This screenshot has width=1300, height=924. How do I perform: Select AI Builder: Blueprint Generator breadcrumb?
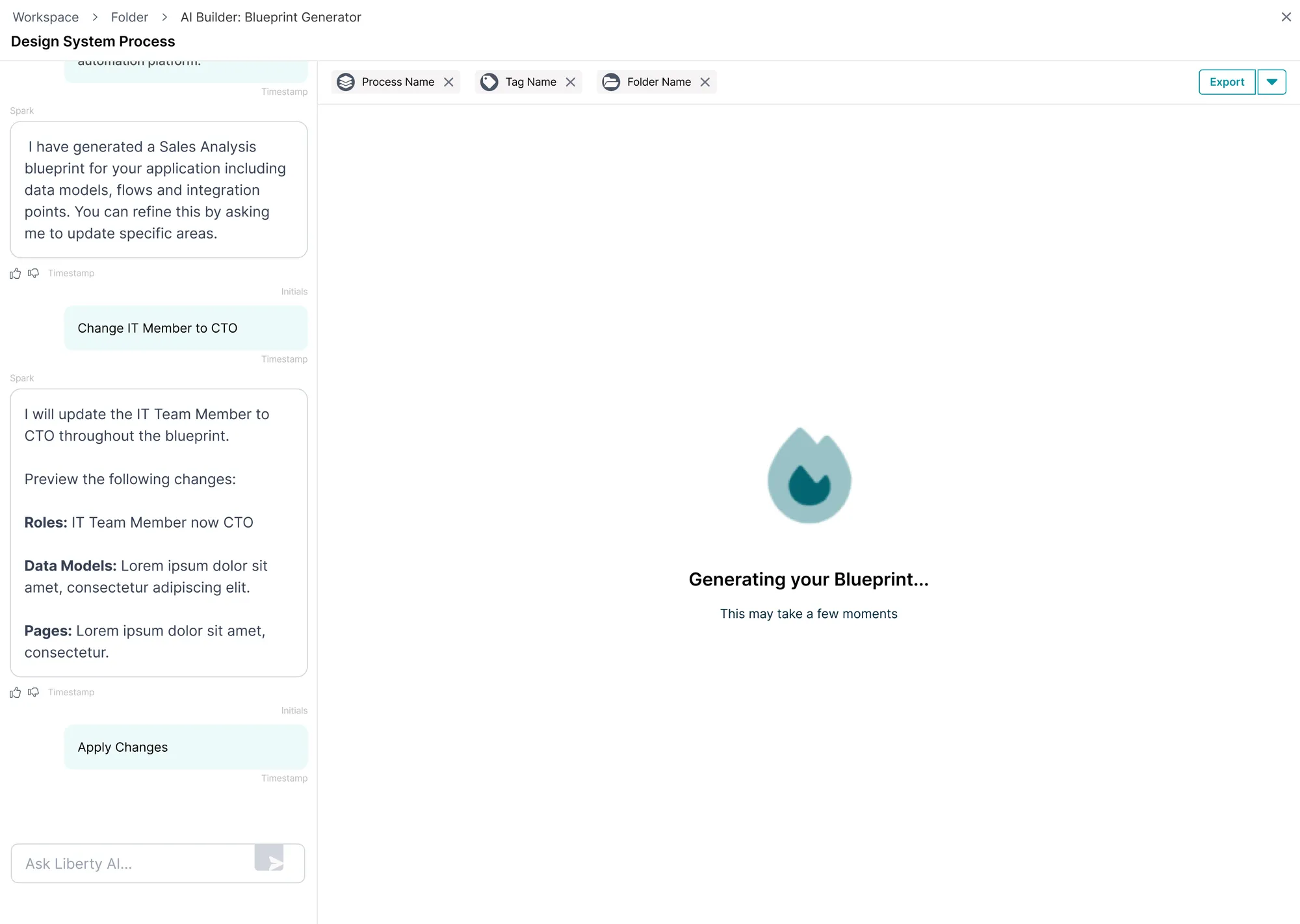click(x=271, y=17)
